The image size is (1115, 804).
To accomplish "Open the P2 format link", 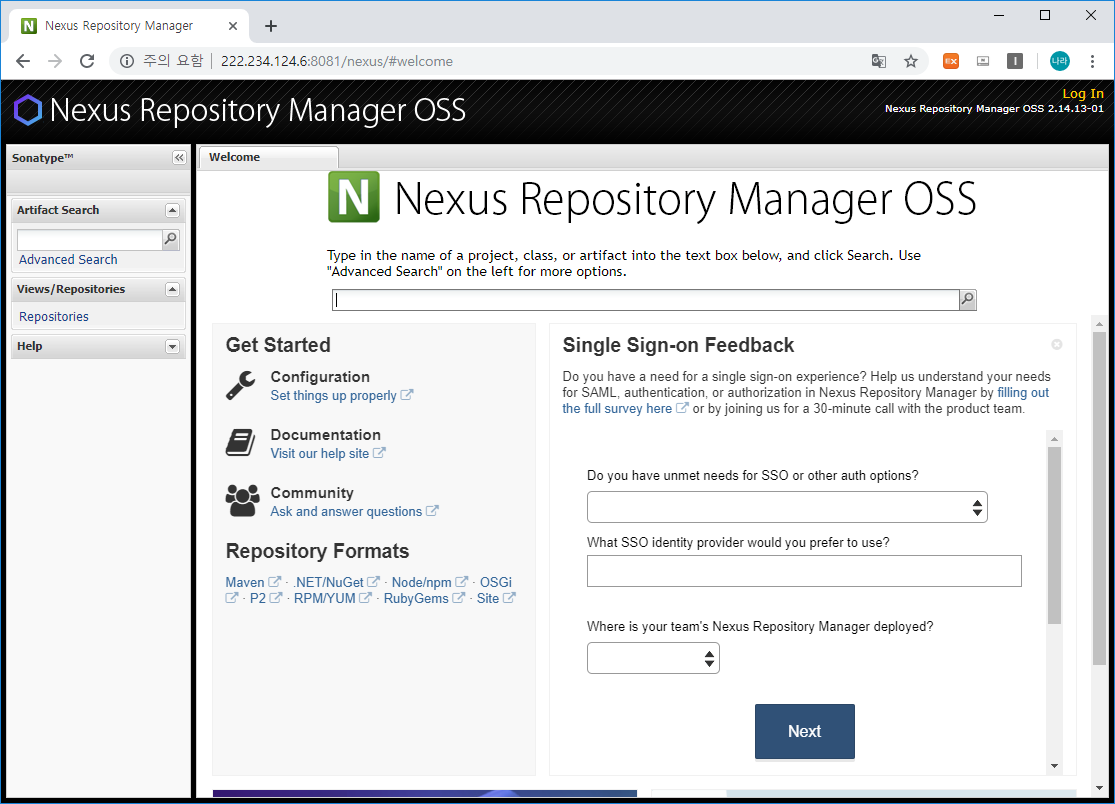I will click(257, 599).
